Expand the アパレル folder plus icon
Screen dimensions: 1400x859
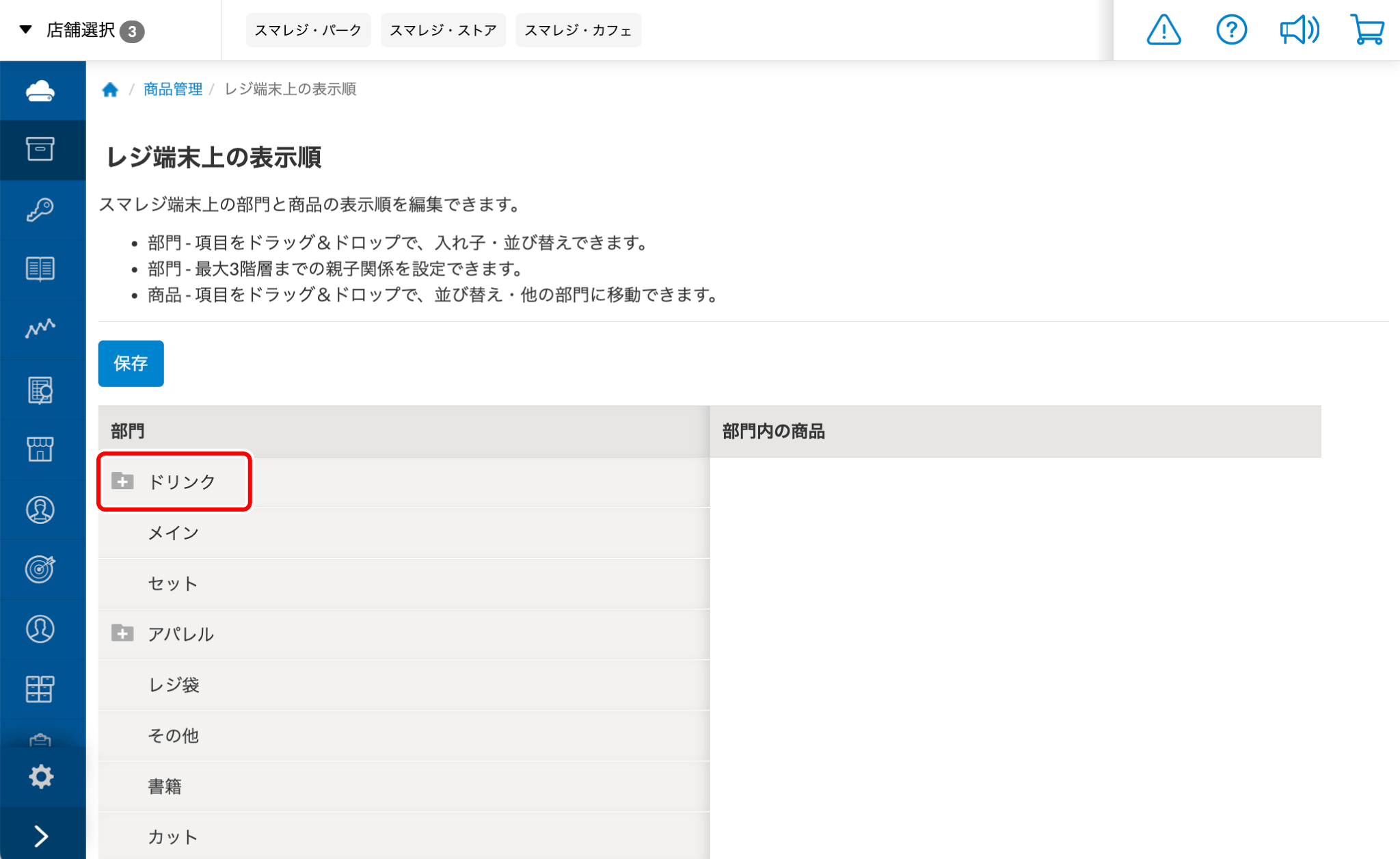(x=122, y=633)
